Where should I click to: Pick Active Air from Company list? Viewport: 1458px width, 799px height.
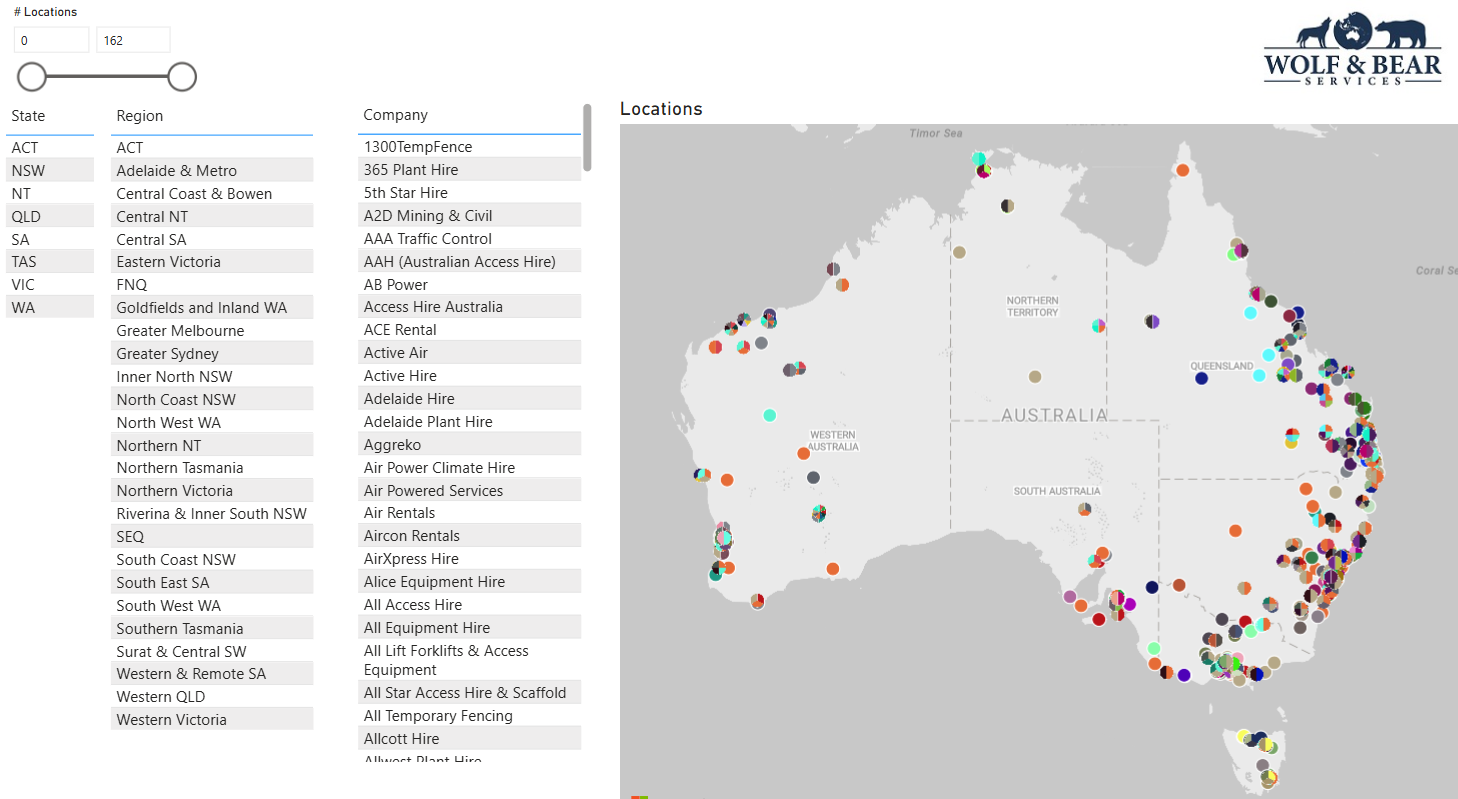pos(470,353)
